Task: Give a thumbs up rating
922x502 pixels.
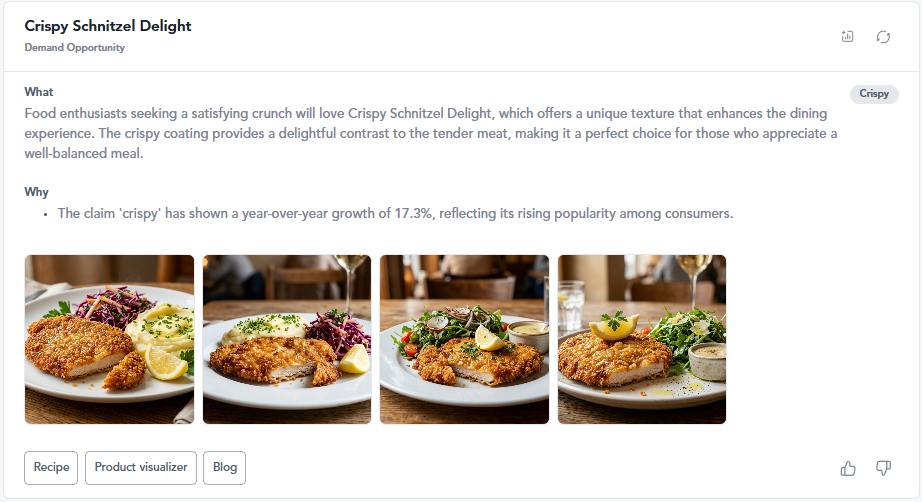Action: click(x=848, y=468)
